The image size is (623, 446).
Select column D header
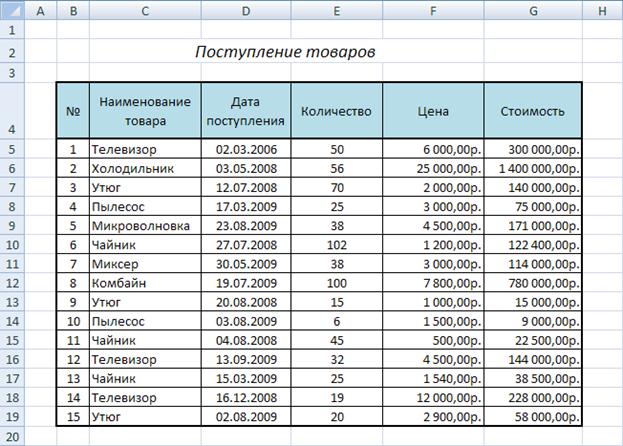click(x=246, y=11)
